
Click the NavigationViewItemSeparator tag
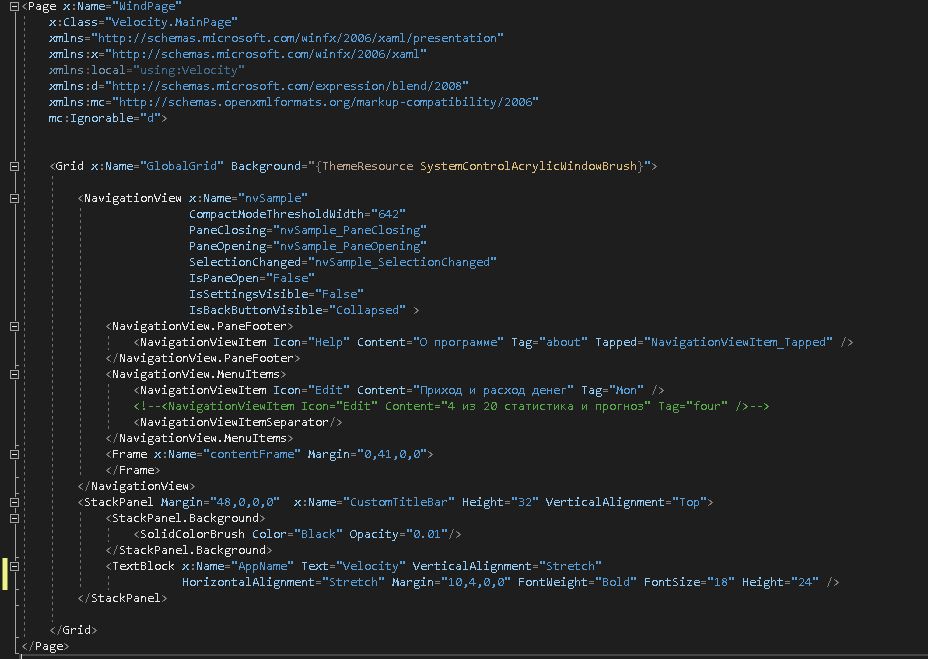click(x=237, y=422)
